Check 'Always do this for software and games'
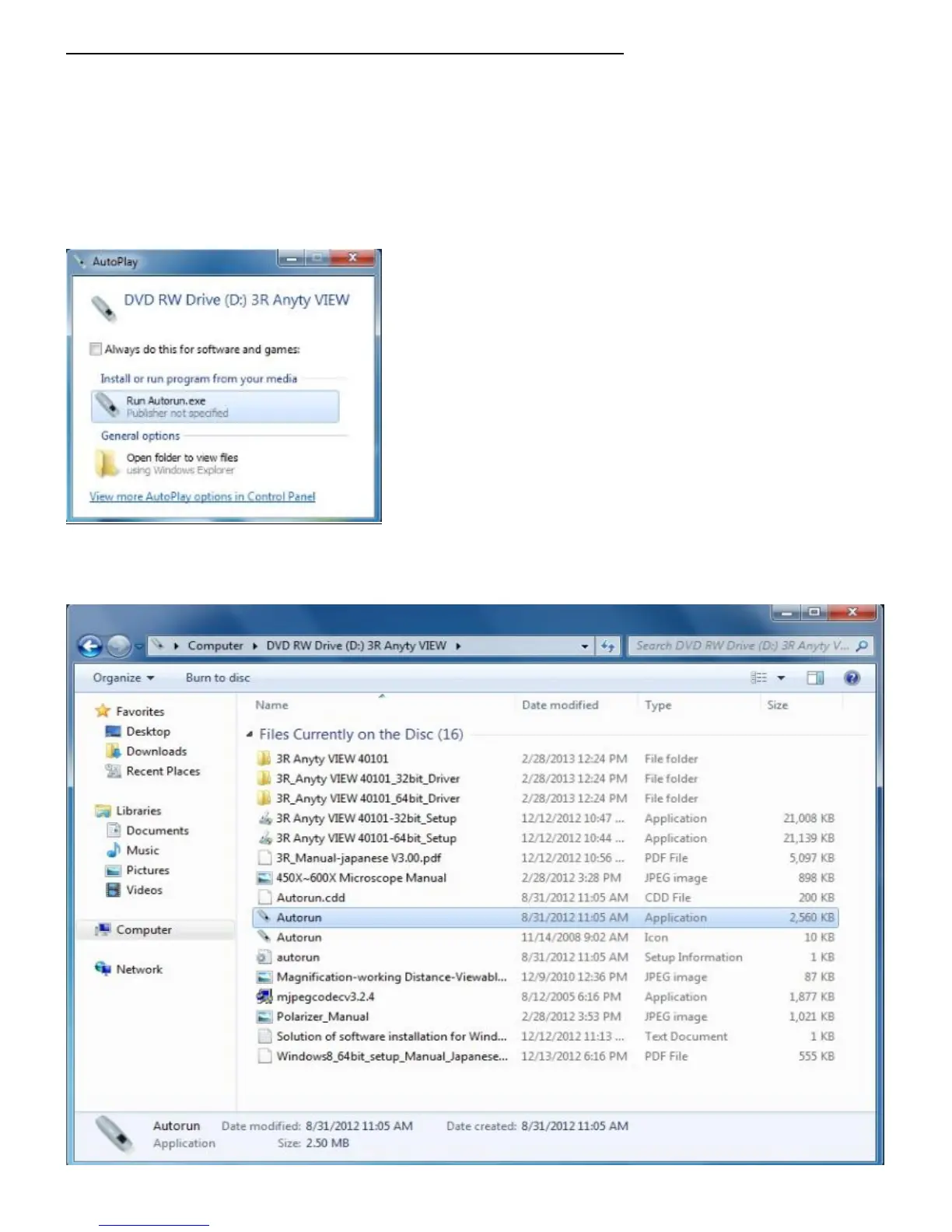 (96, 349)
